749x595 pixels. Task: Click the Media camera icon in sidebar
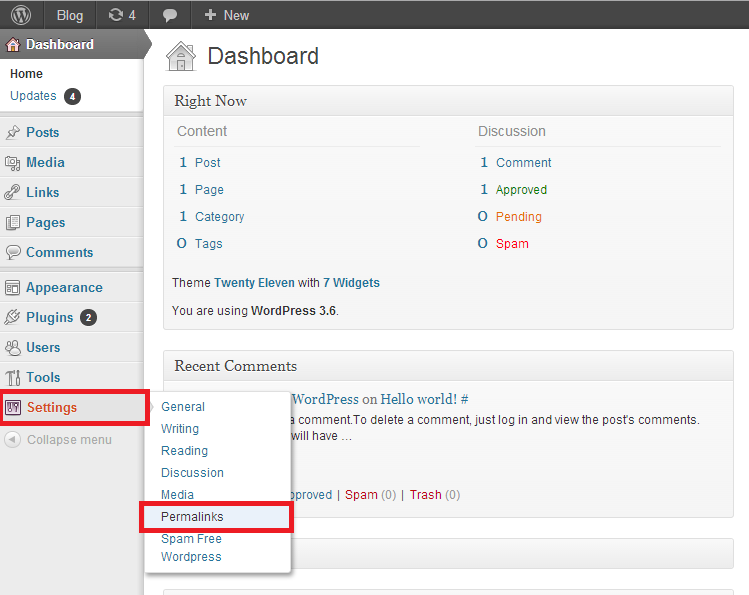13,163
